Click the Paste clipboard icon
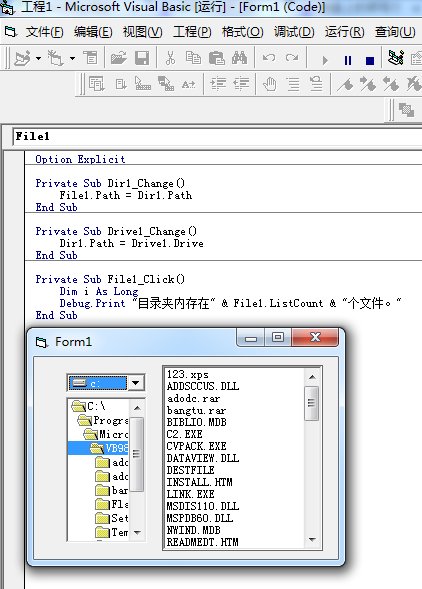Screen dimensions: 422x589 coord(216,59)
